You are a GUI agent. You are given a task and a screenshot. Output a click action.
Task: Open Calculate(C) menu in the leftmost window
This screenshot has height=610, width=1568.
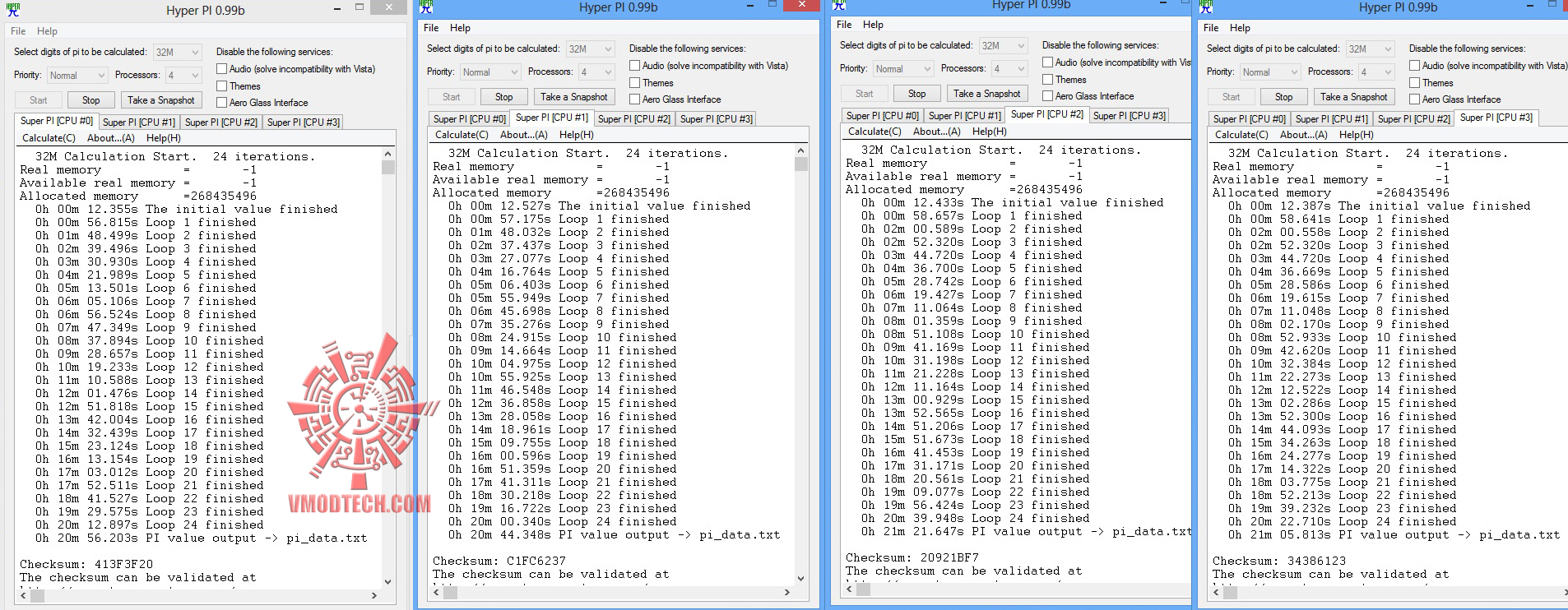tap(49, 138)
